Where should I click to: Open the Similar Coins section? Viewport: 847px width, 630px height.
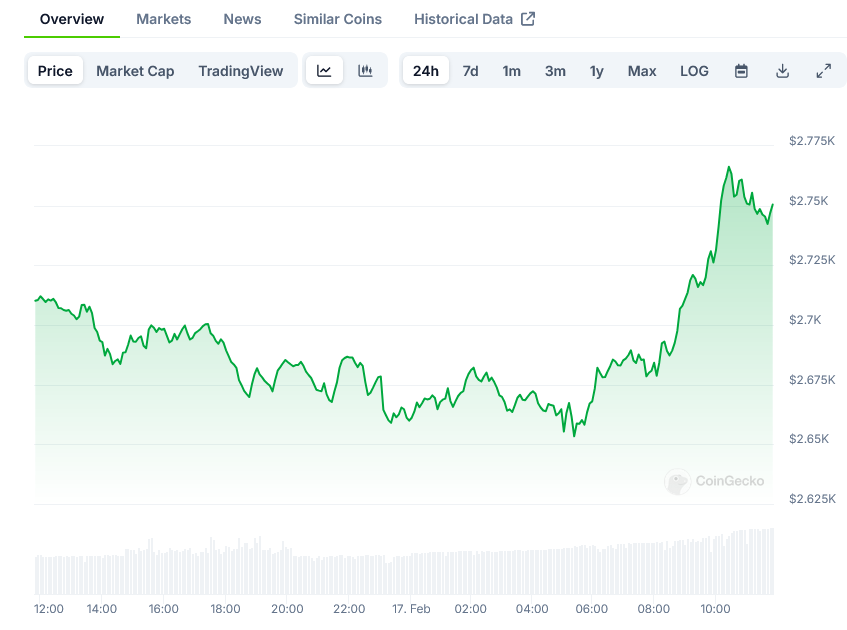coord(337,18)
